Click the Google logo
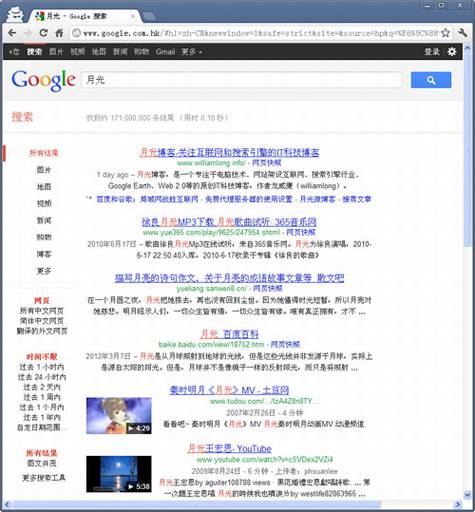The image size is (475, 512). [43, 80]
